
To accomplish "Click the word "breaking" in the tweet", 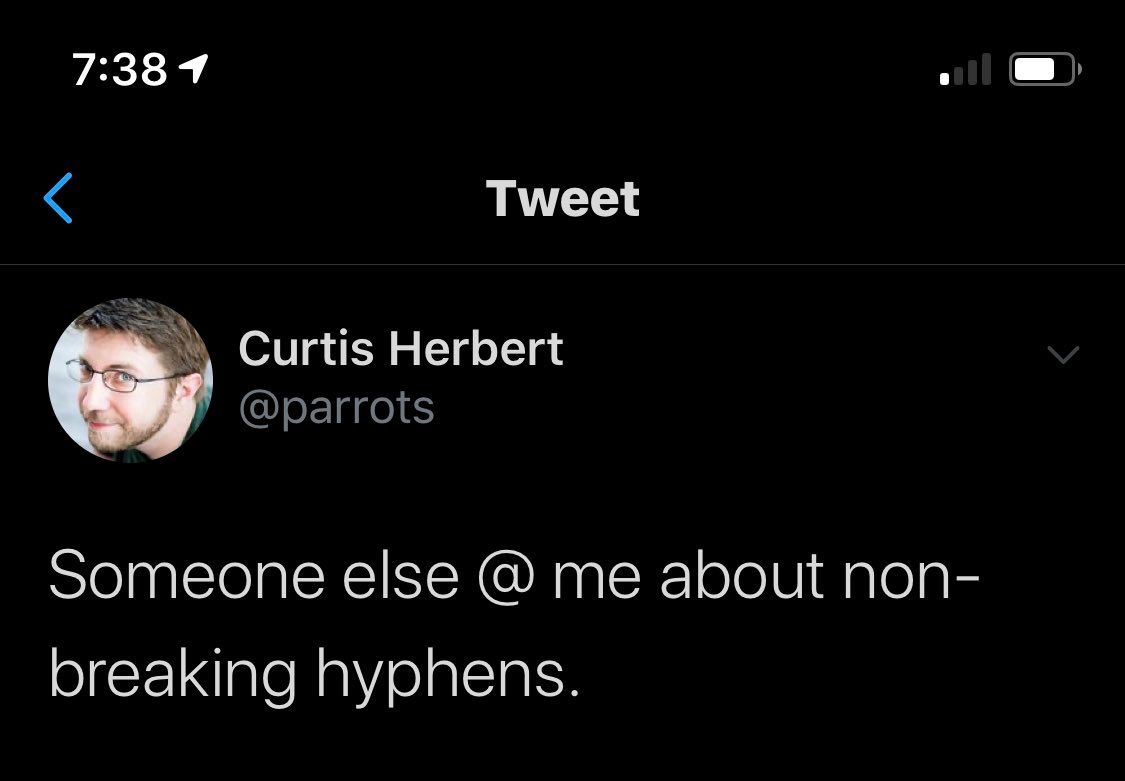I will [x=172, y=675].
